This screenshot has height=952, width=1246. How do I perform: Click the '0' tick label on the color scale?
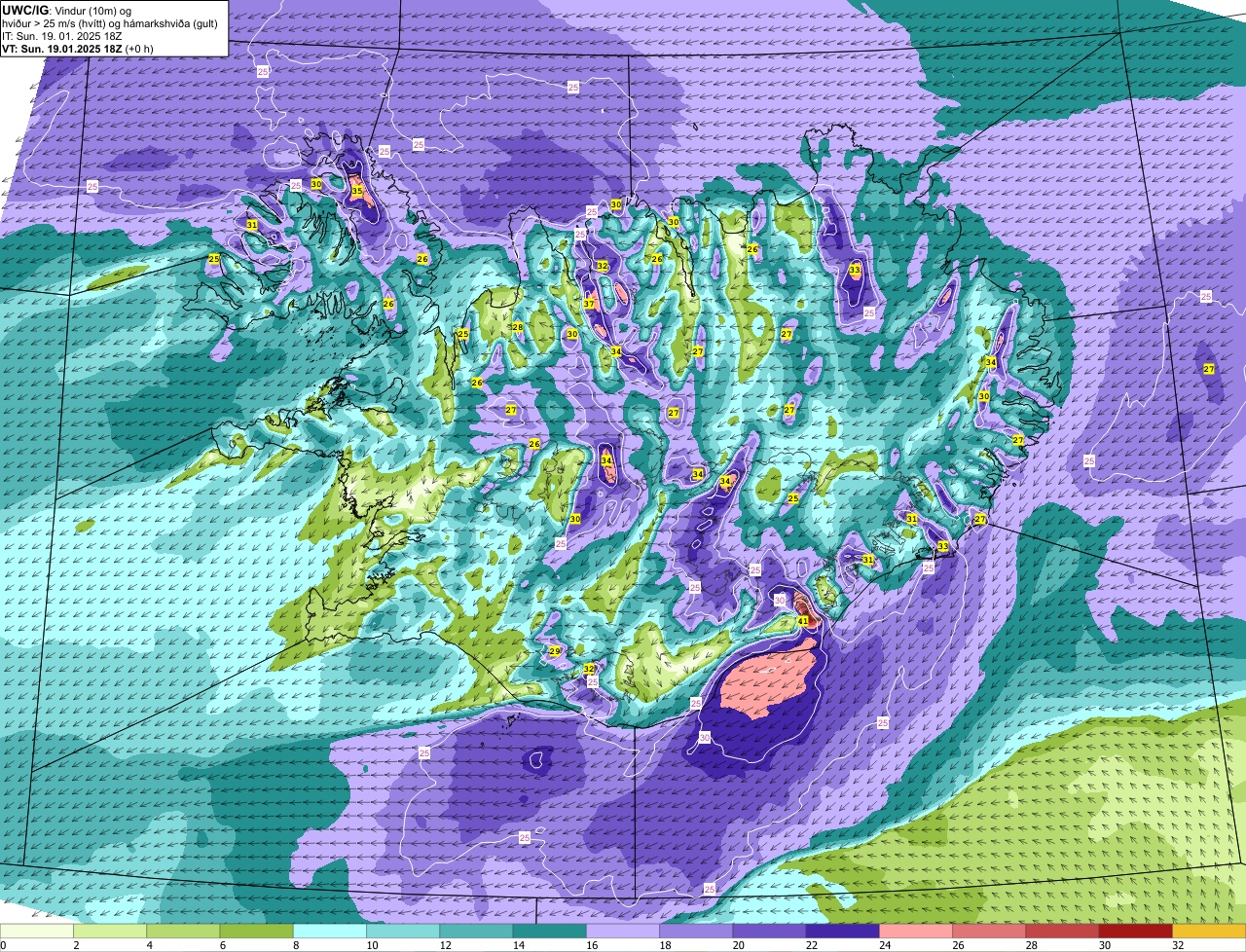point(3,945)
